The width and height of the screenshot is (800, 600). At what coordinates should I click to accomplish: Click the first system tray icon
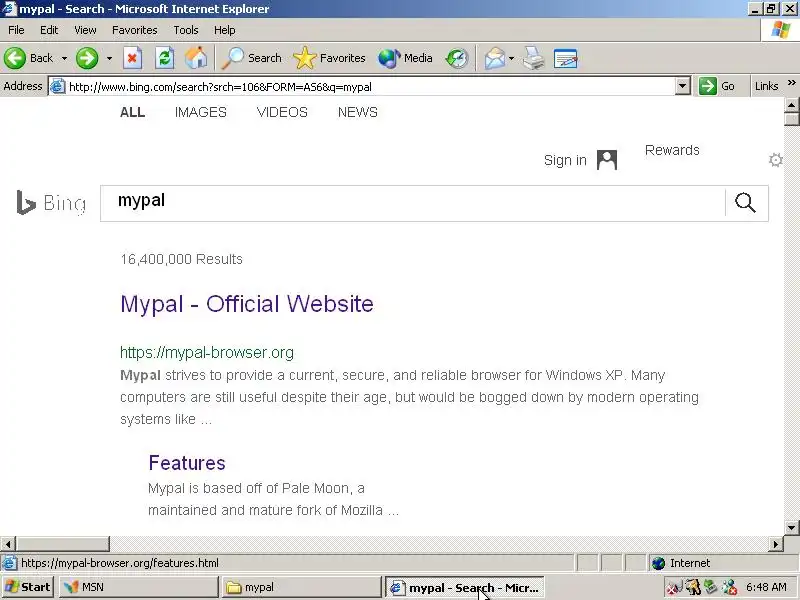[x=674, y=588]
